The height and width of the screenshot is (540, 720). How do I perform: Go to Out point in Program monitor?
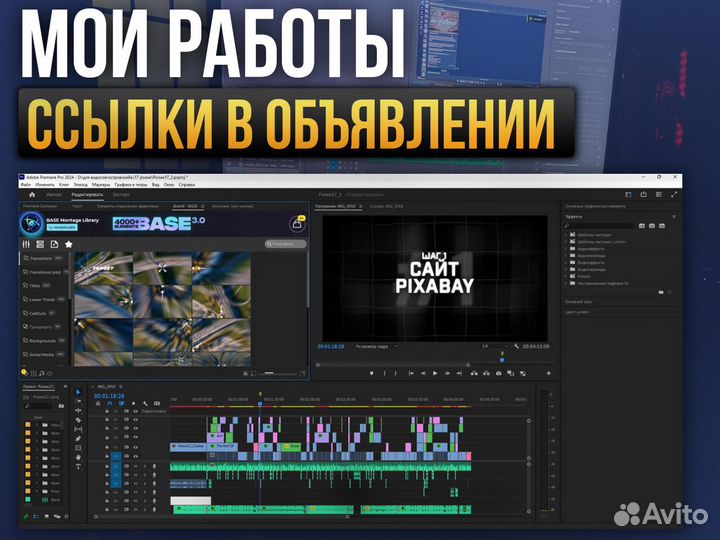click(459, 374)
